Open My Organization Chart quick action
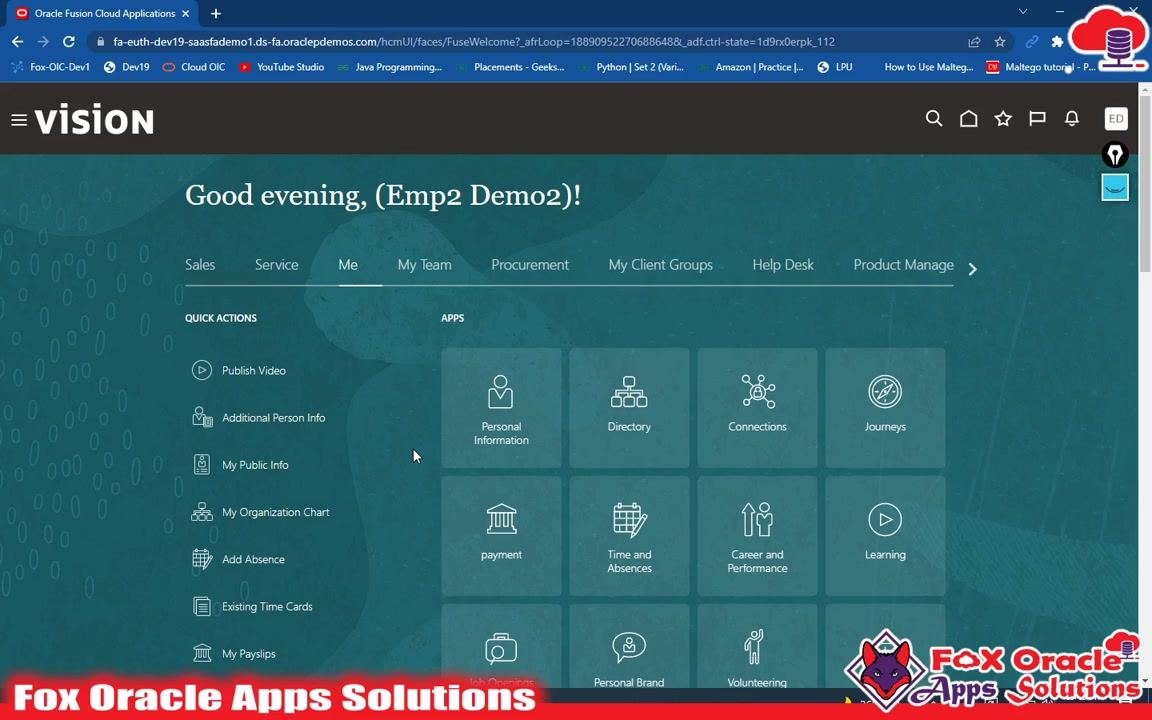Image resolution: width=1152 pixels, height=720 pixels. (x=261, y=512)
